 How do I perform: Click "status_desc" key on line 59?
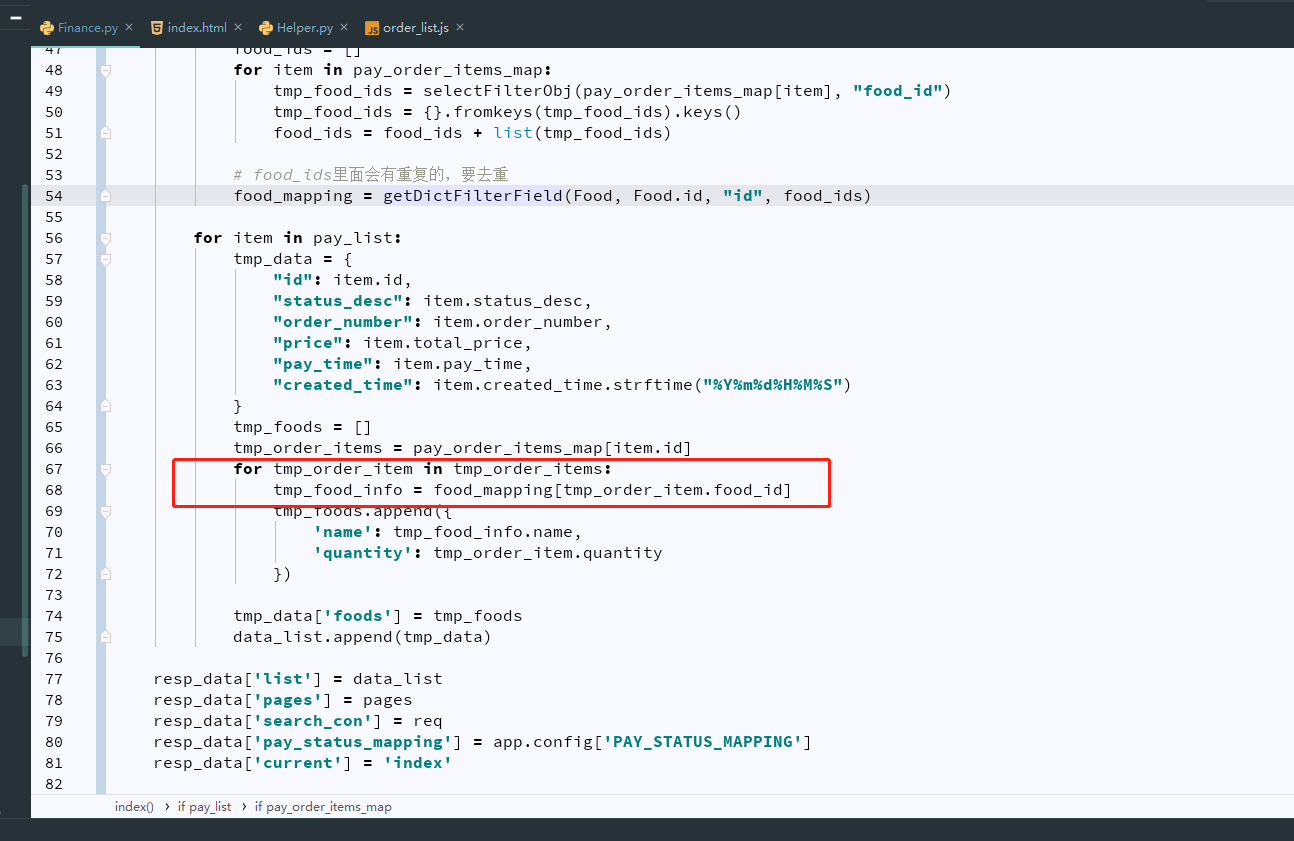339,300
